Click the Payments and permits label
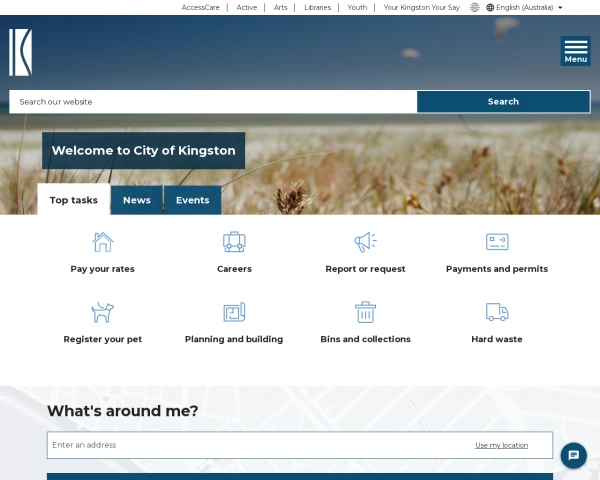The height and width of the screenshot is (480, 600). (497, 269)
